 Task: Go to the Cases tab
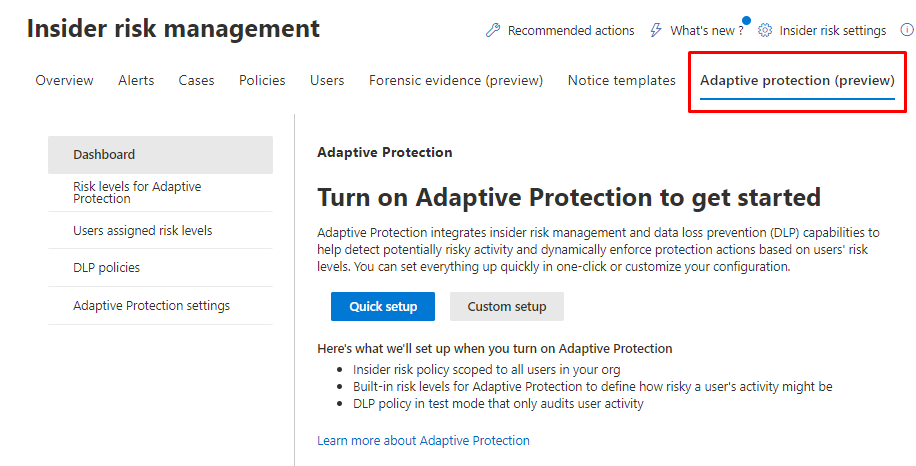point(196,80)
